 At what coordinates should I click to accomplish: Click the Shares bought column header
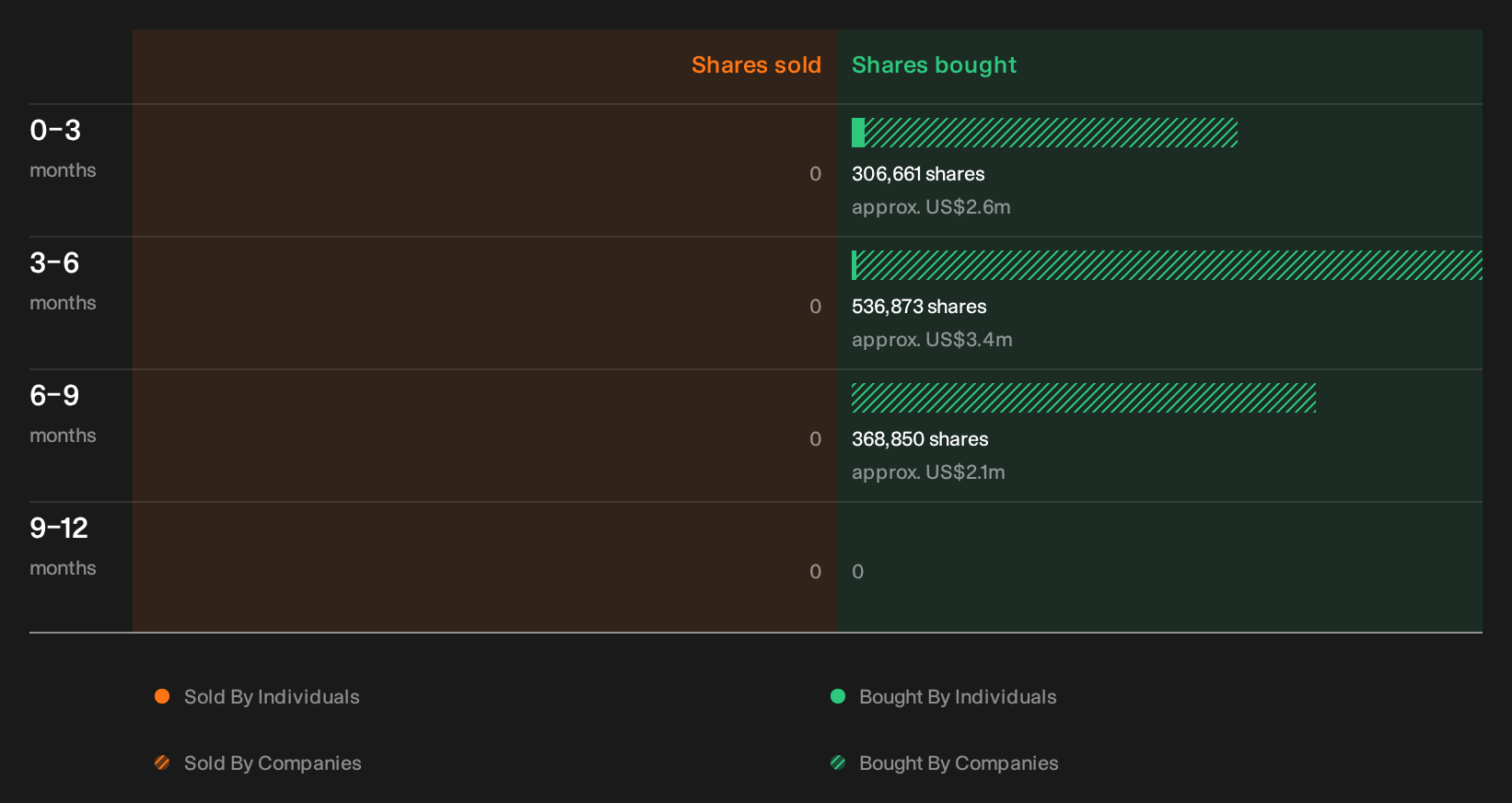click(934, 65)
